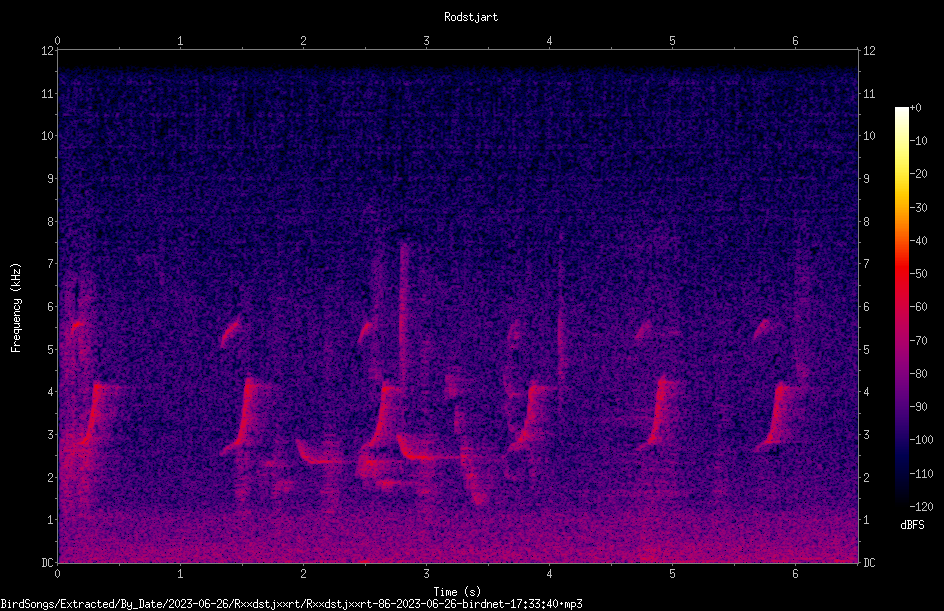
Task: Click the Rodstjart title text
Action: 471,17
